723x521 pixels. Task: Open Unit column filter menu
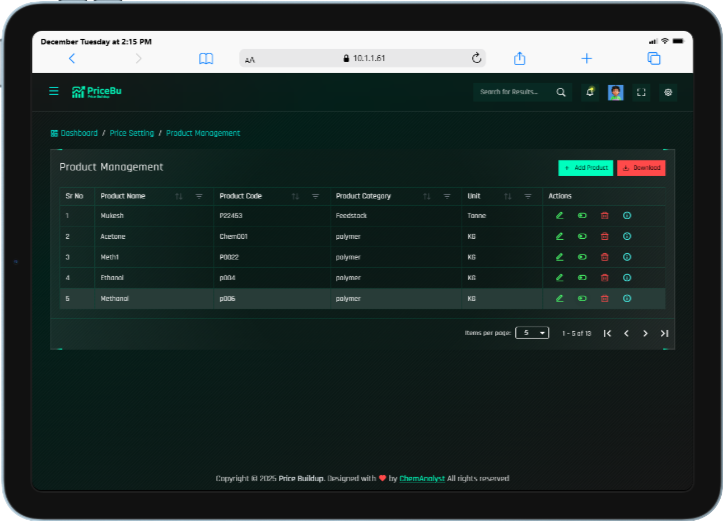click(x=528, y=196)
